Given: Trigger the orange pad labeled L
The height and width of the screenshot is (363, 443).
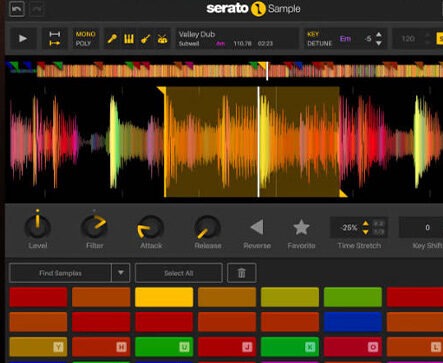Looking at the screenshot, I should pyautogui.click(x=415, y=347).
